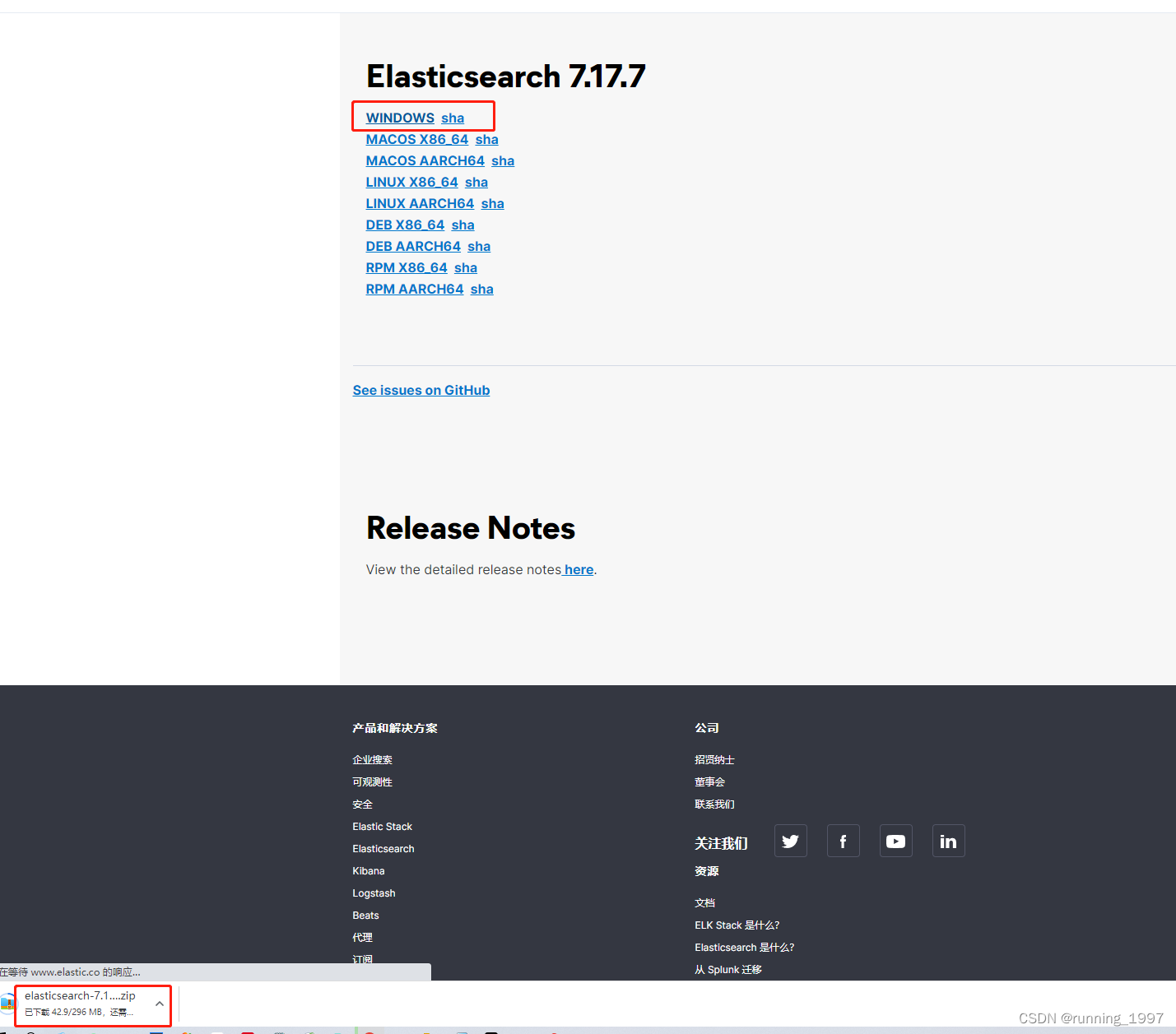Download the DEB AARCH64 package
Image resolution: width=1176 pixels, height=1034 pixels.
(413, 246)
